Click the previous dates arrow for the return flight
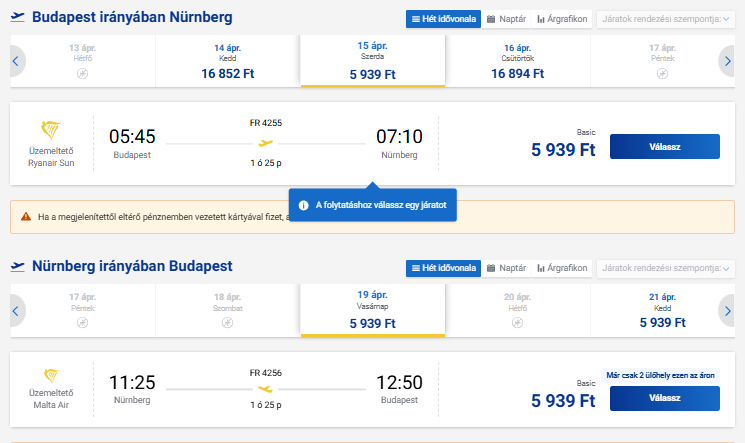 16,311
